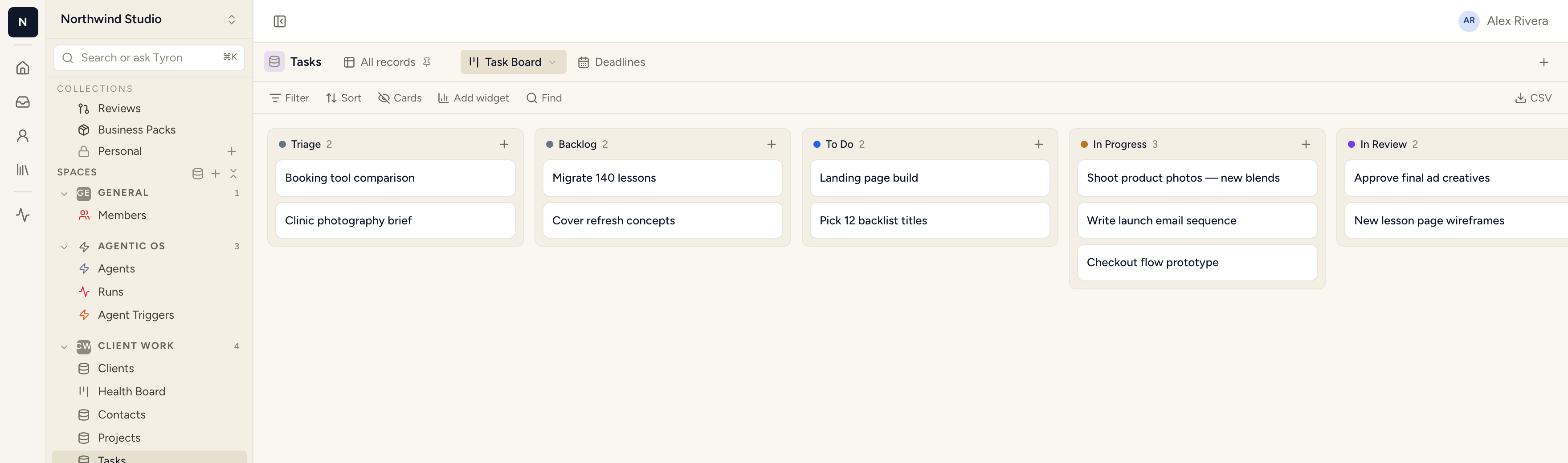Click the database icon beside Spaces
The width and height of the screenshot is (1568, 463).
coord(197,173)
